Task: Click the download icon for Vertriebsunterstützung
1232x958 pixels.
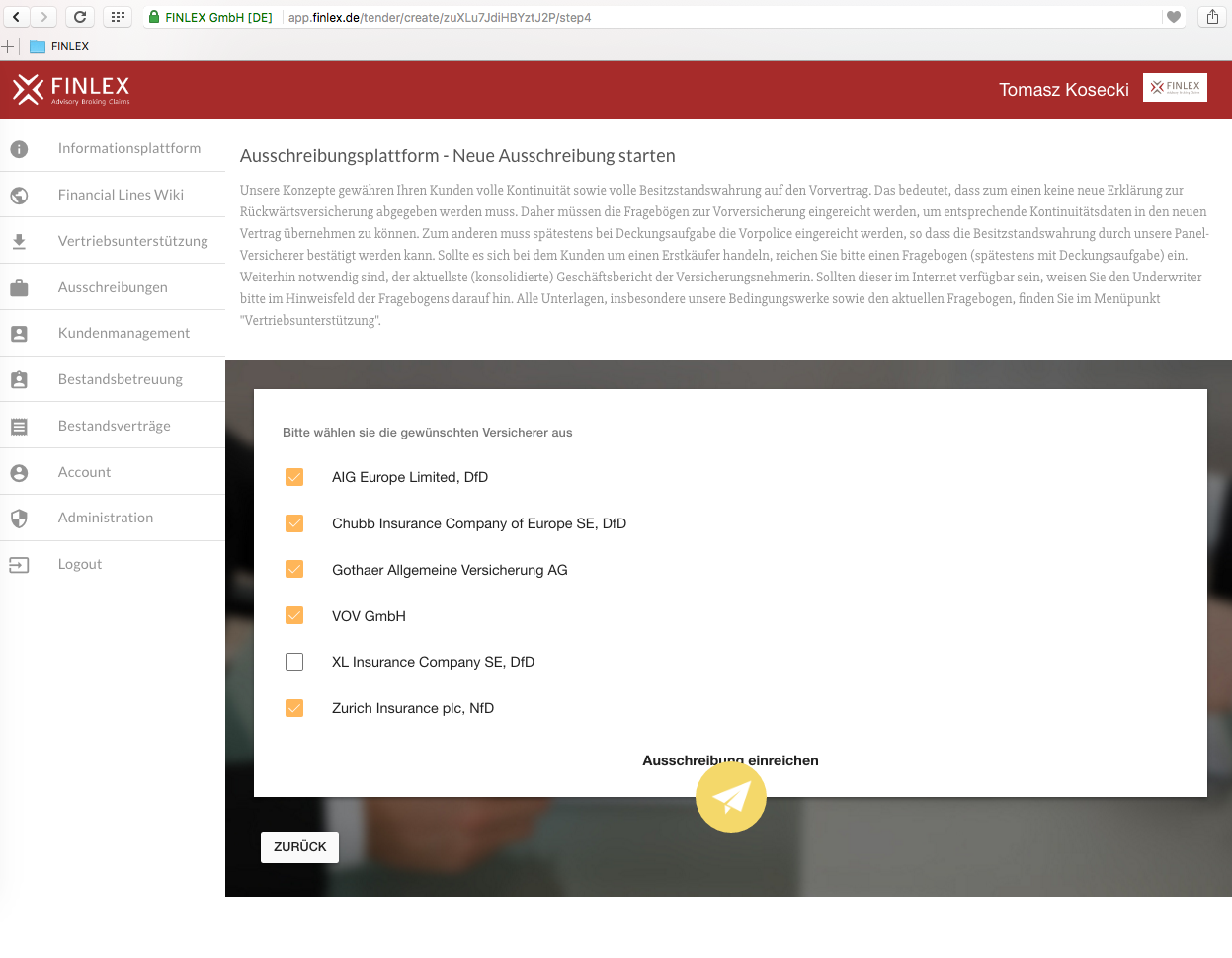Action: pos(19,241)
